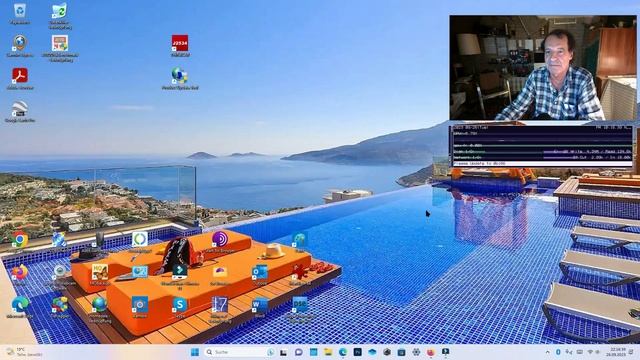The width and height of the screenshot is (640, 360).
Task: Open the weather widget on the taskbar
Action: click(x=24, y=352)
